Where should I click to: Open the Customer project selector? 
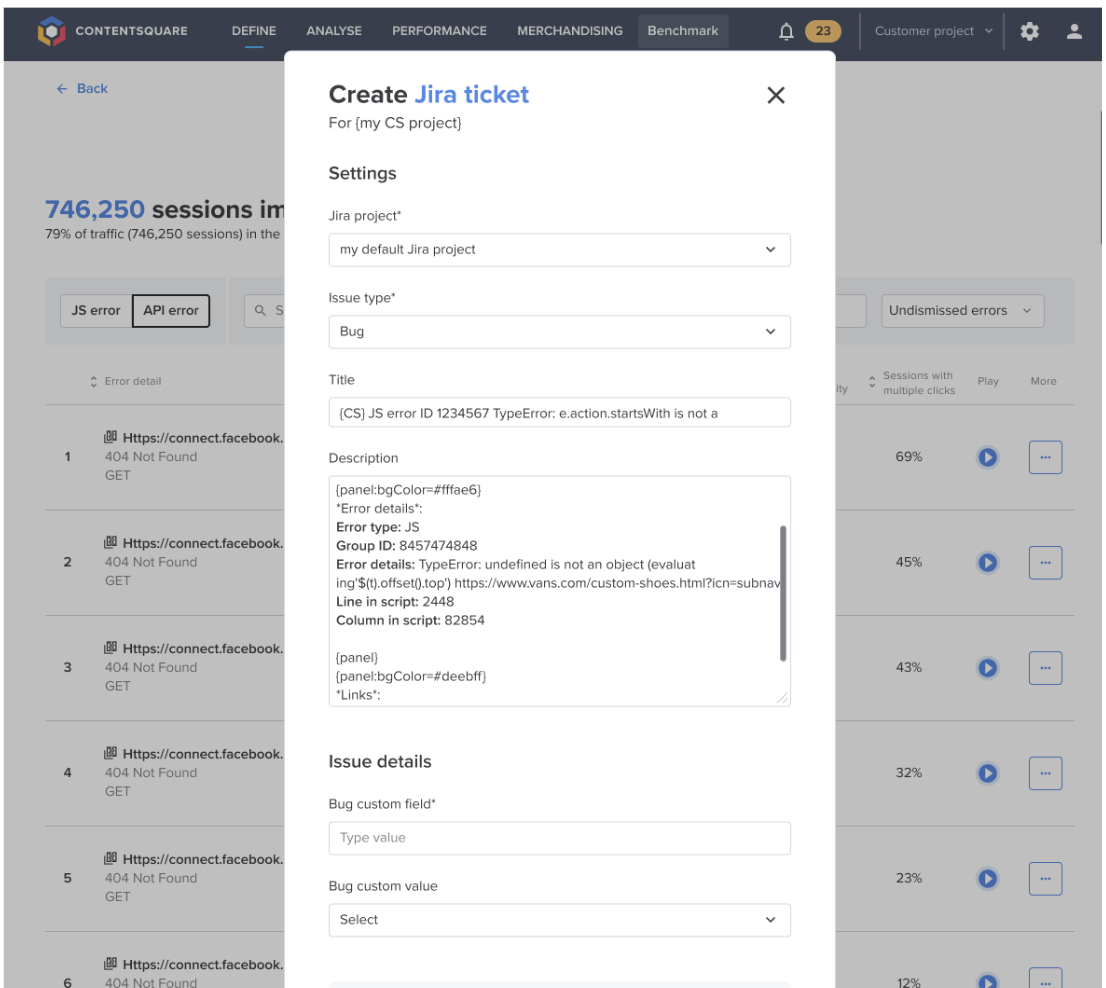tap(933, 31)
